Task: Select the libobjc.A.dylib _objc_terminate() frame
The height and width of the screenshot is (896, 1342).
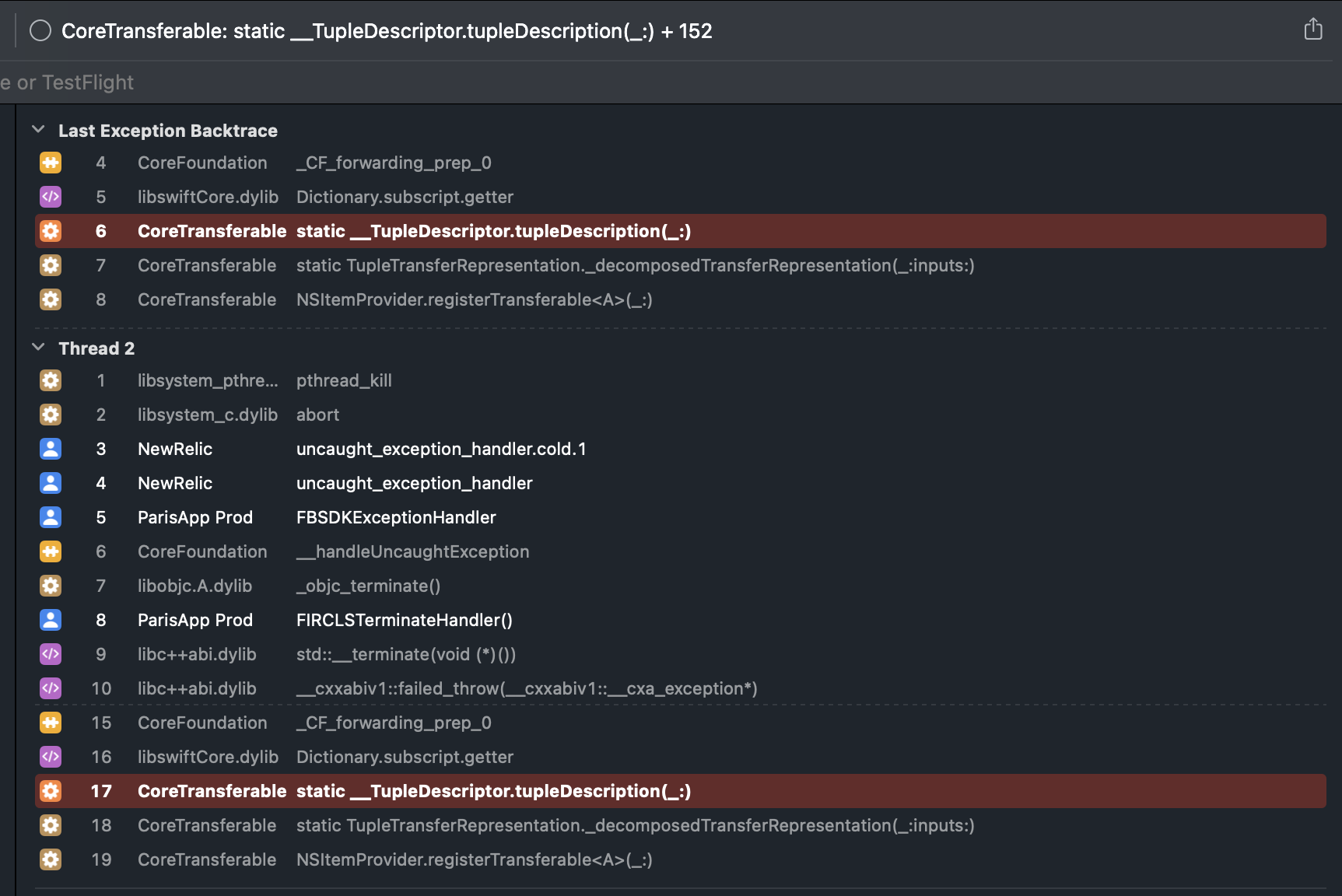Action: pos(367,586)
